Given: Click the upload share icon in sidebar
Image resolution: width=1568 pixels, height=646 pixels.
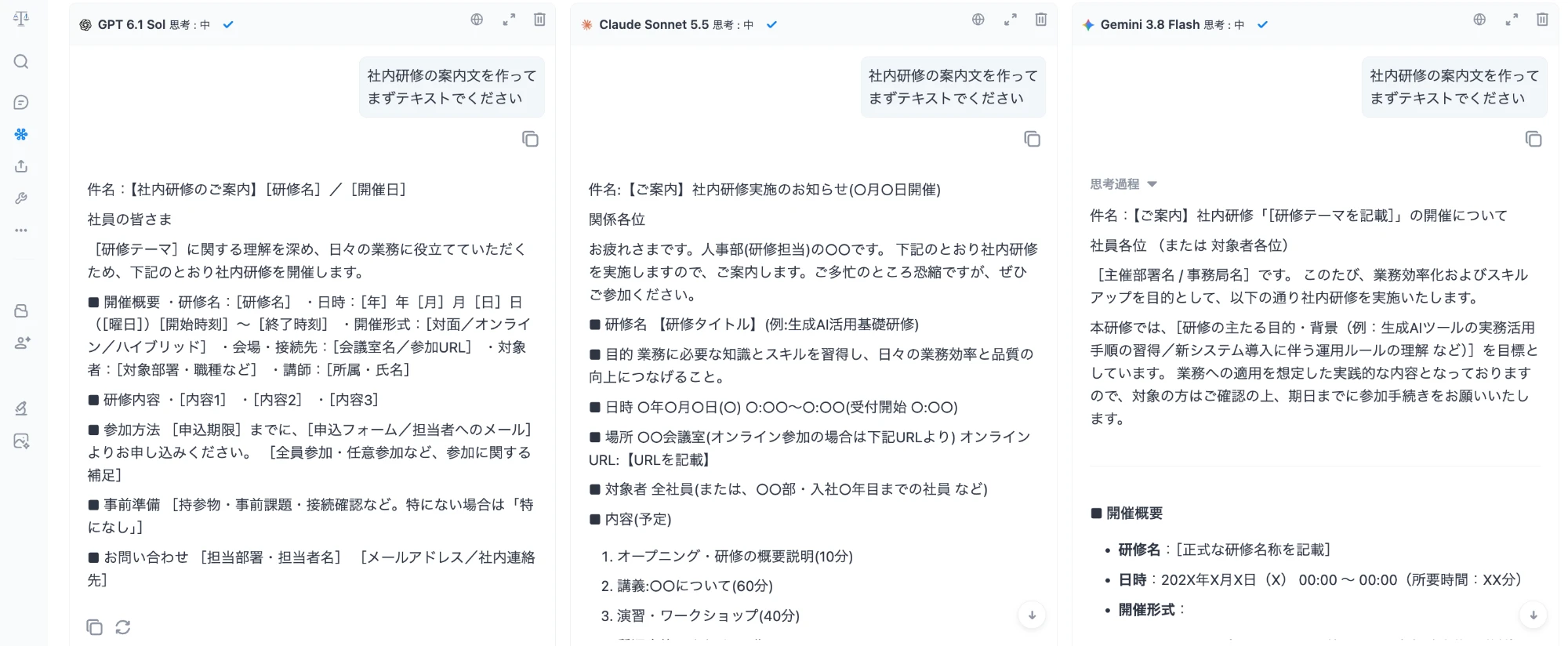Looking at the screenshot, I should pos(21,166).
